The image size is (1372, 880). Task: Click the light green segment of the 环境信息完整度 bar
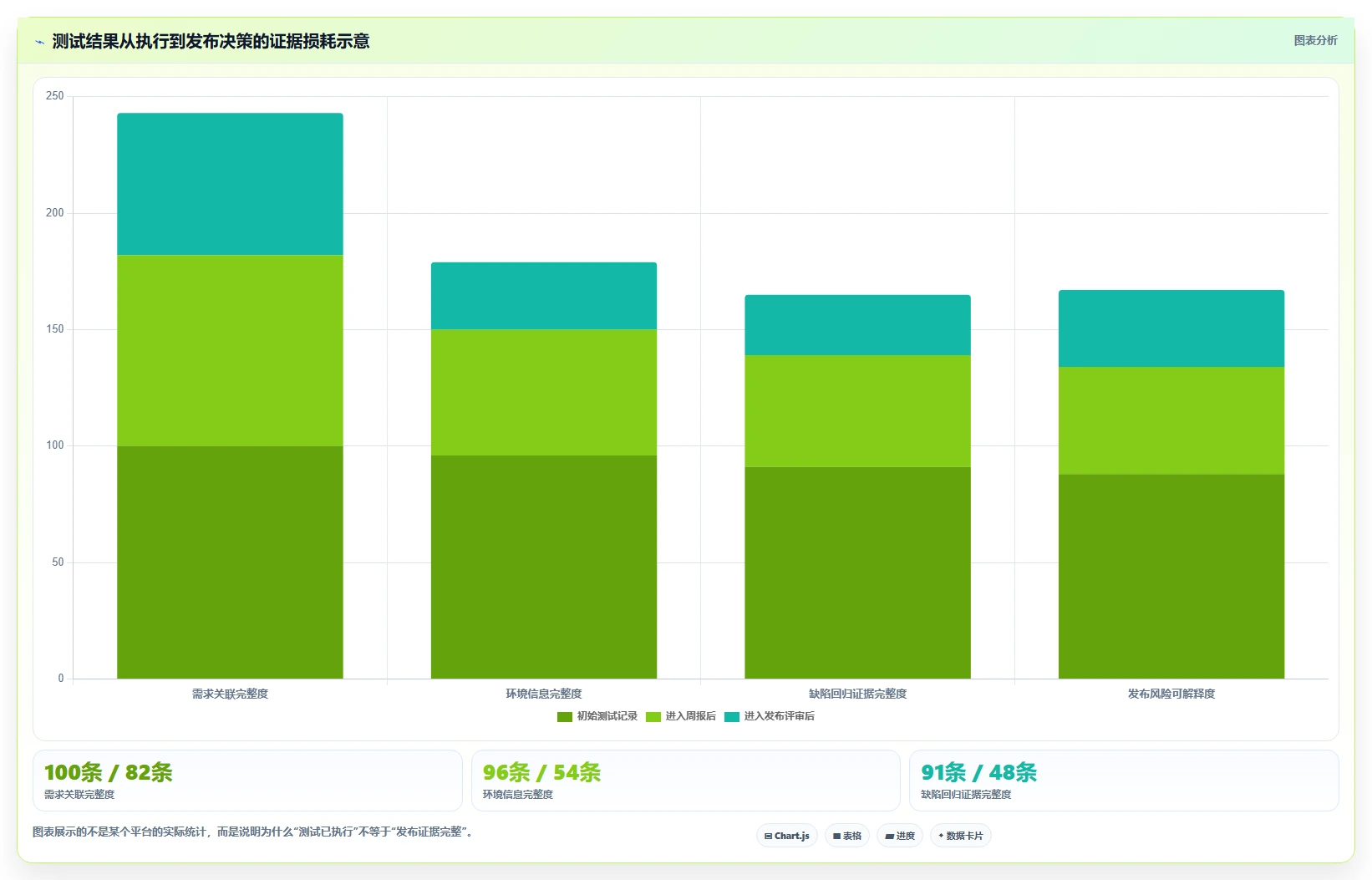(x=544, y=393)
